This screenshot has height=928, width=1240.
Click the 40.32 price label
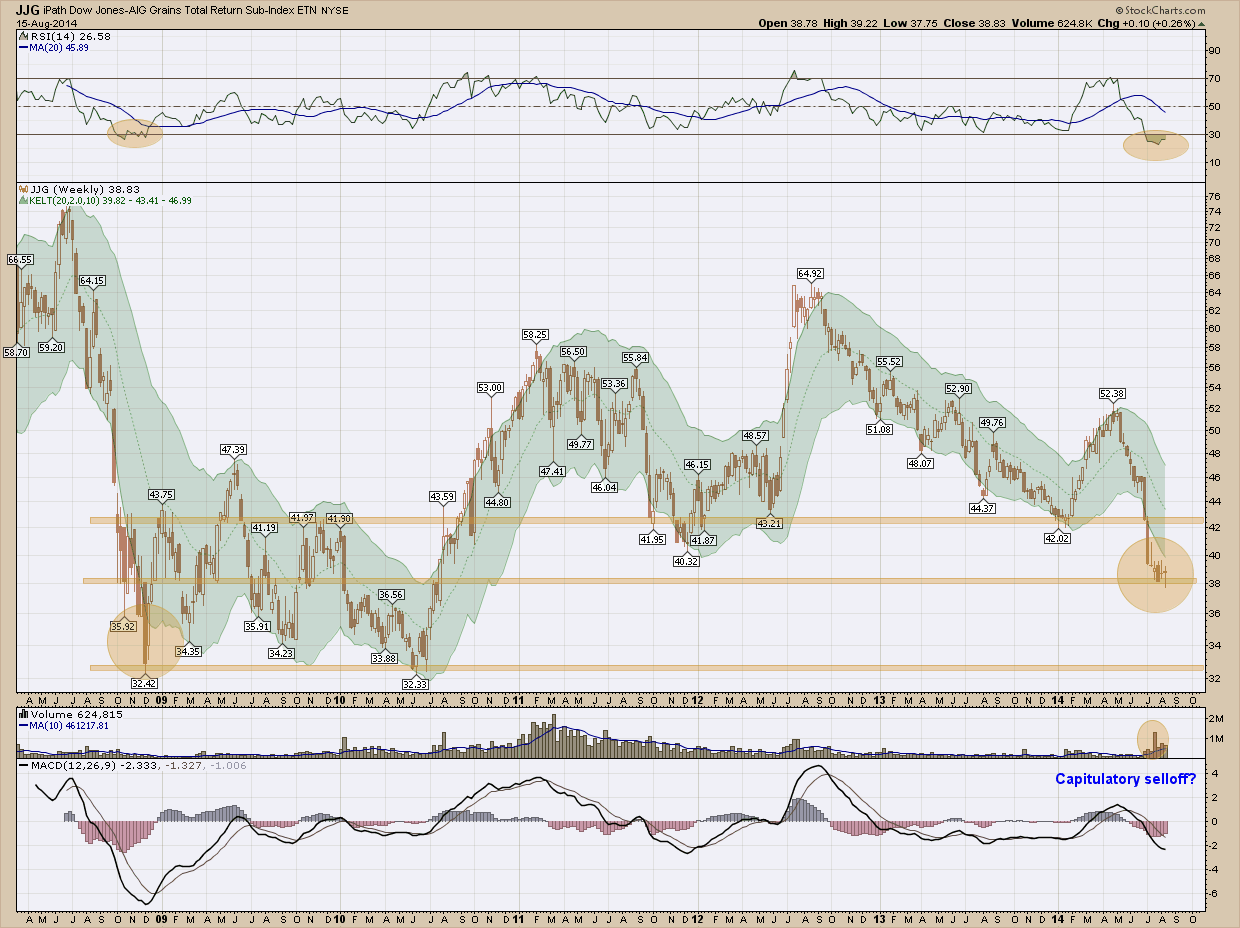click(x=685, y=562)
